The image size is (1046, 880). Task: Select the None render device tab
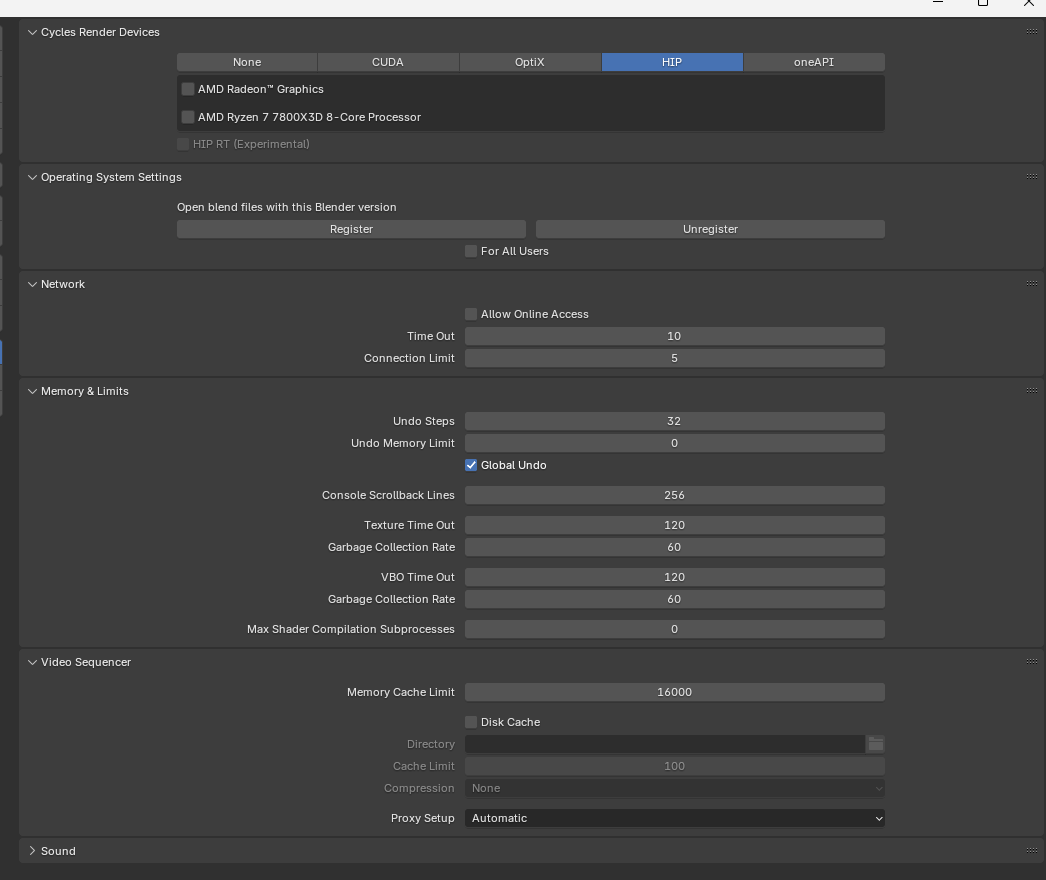(x=247, y=62)
